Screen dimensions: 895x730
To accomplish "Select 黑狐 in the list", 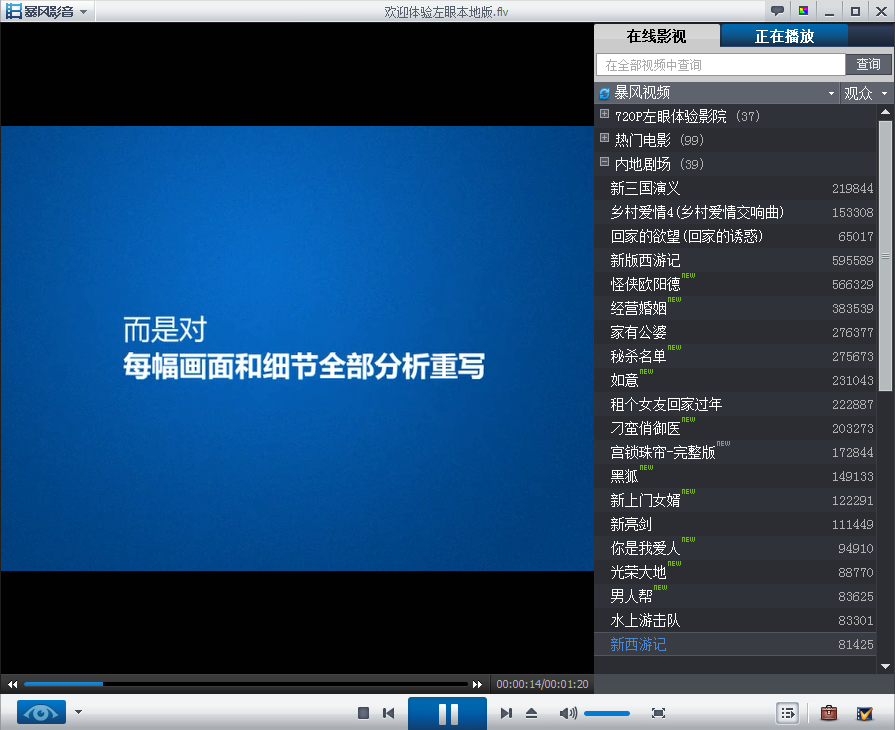I will pyautogui.click(x=735, y=476).
